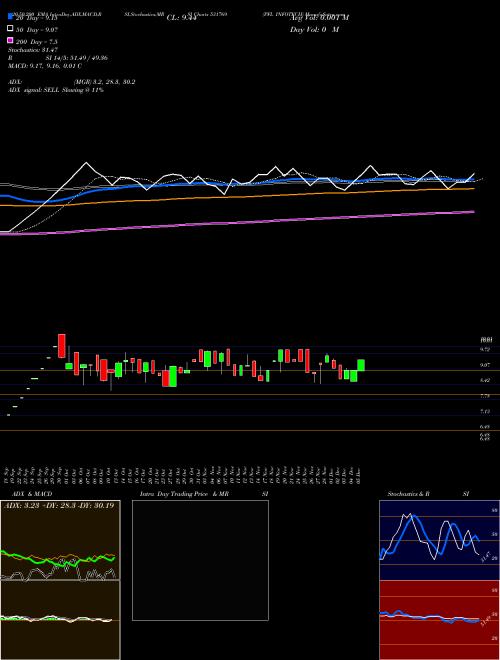Click the 'Stochastics & R' panel title
Image resolution: width=500 pixels, height=660 pixels.
pyautogui.click(x=408, y=494)
